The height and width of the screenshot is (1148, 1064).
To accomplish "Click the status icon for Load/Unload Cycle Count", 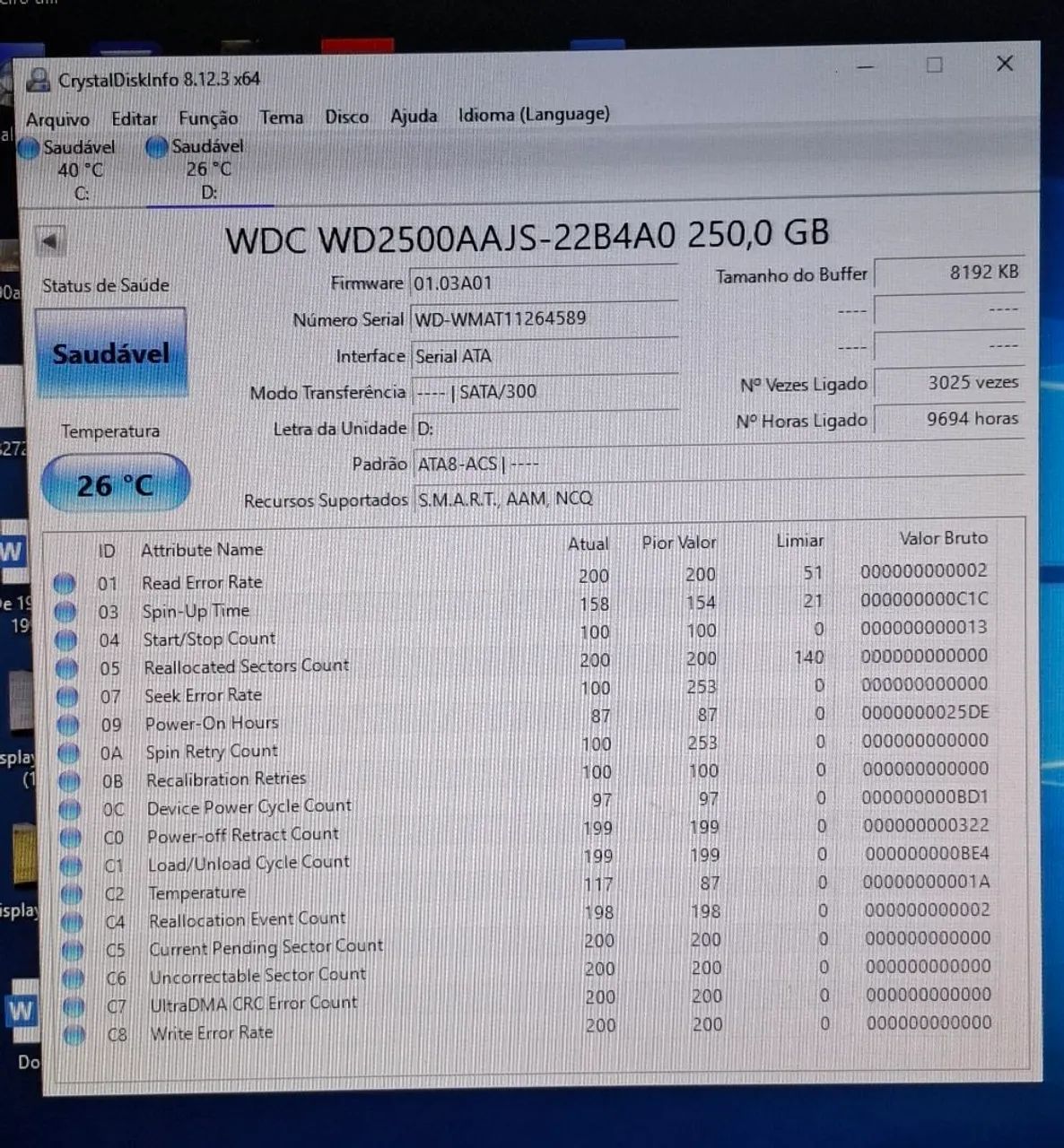I will coord(71,866).
